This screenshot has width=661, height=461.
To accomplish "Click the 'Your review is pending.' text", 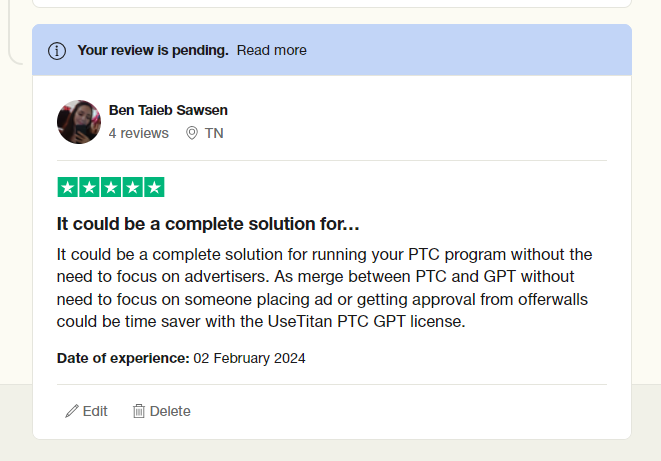I will pos(153,50).
